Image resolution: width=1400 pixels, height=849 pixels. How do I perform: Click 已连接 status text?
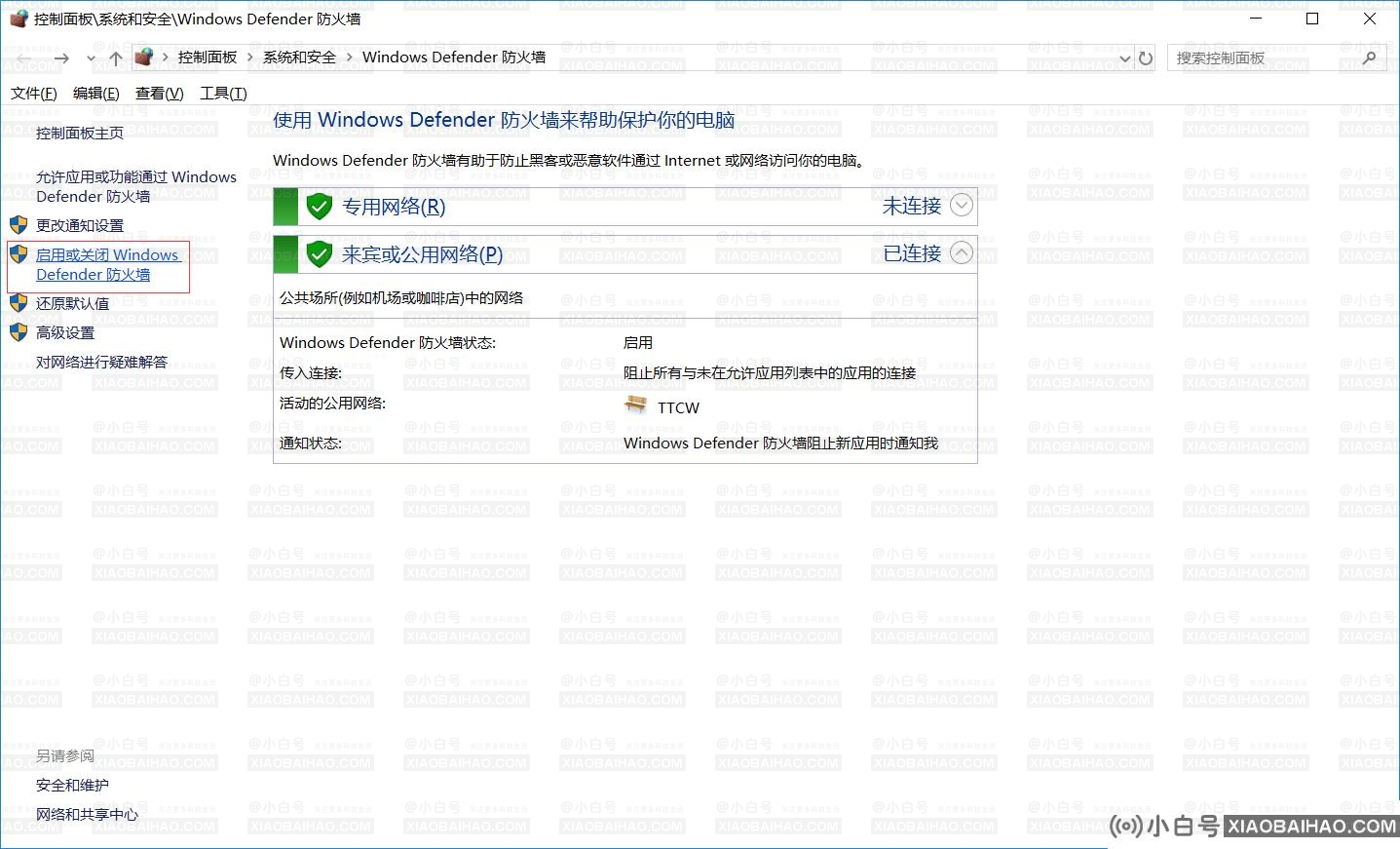click(x=912, y=253)
